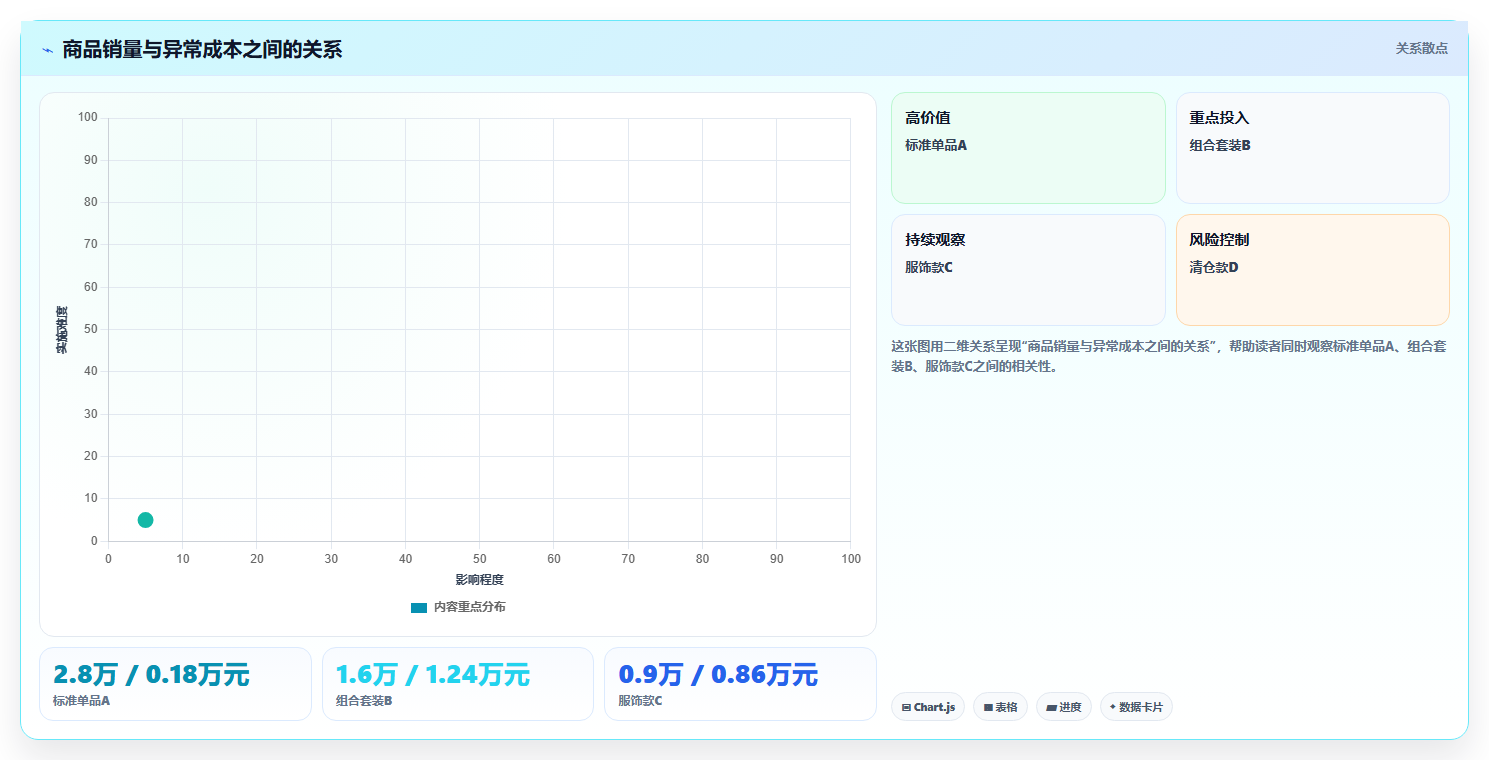1489x760 pixels.
Task: Click the 实施难度 y-axis title
Action: coord(62,330)
